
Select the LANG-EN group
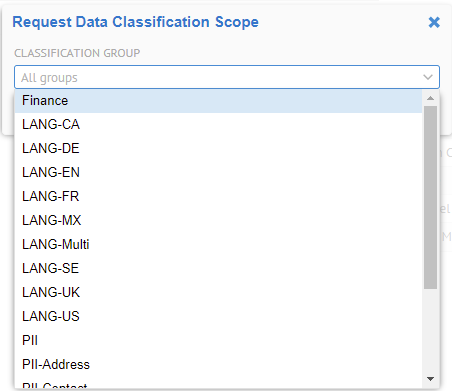click(x=218, y=173)
